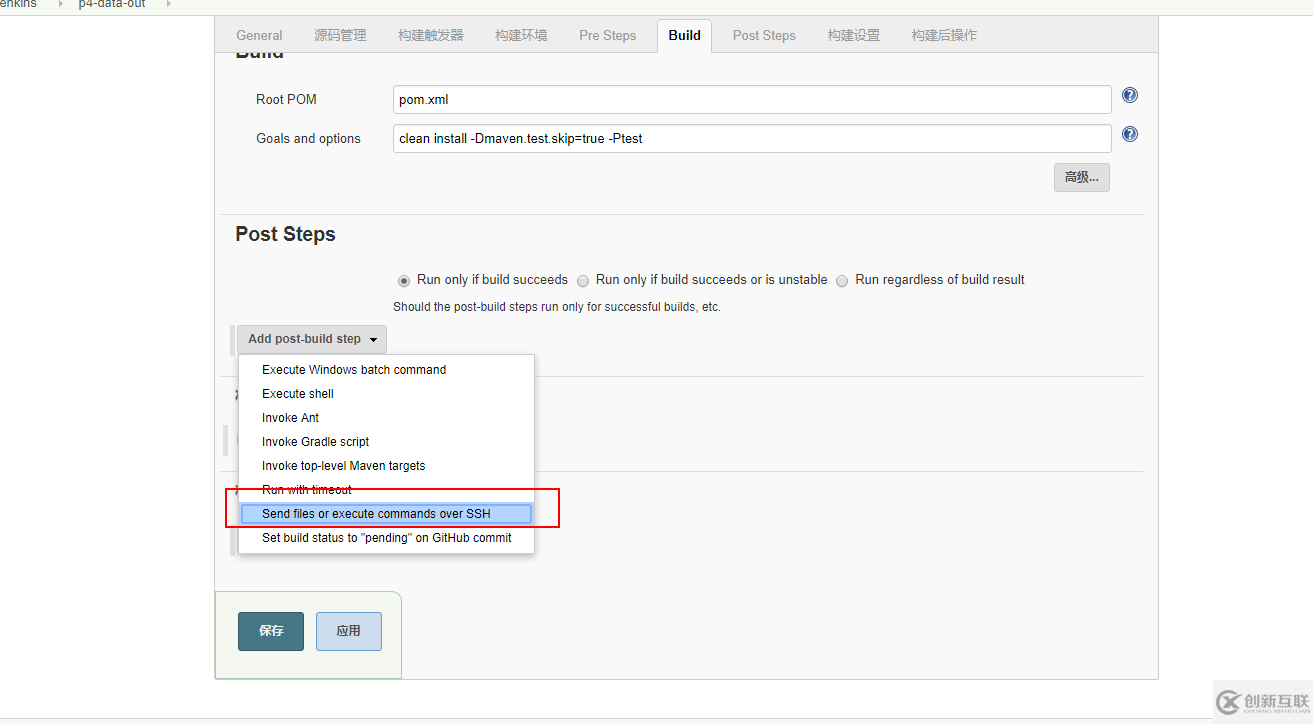The width and height of the screenshot is (1313, 724).
Task: Click into the Goals and options field
Action: [752, 139]
